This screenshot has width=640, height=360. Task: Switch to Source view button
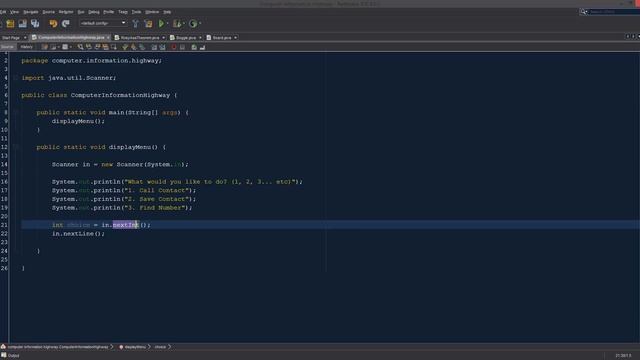click(7, 47)
